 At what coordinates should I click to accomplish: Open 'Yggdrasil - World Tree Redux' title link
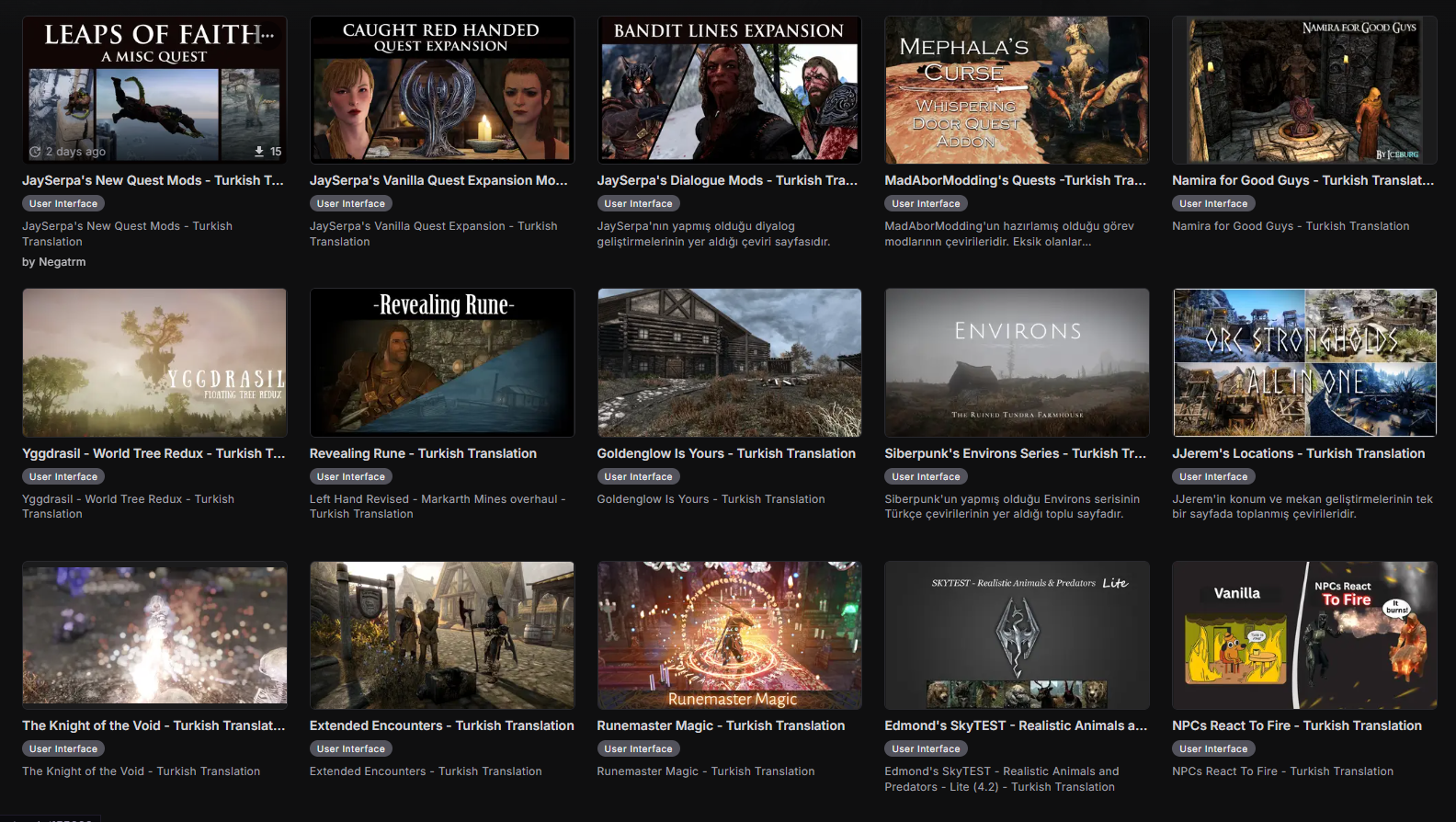click(x=154, y=453)
